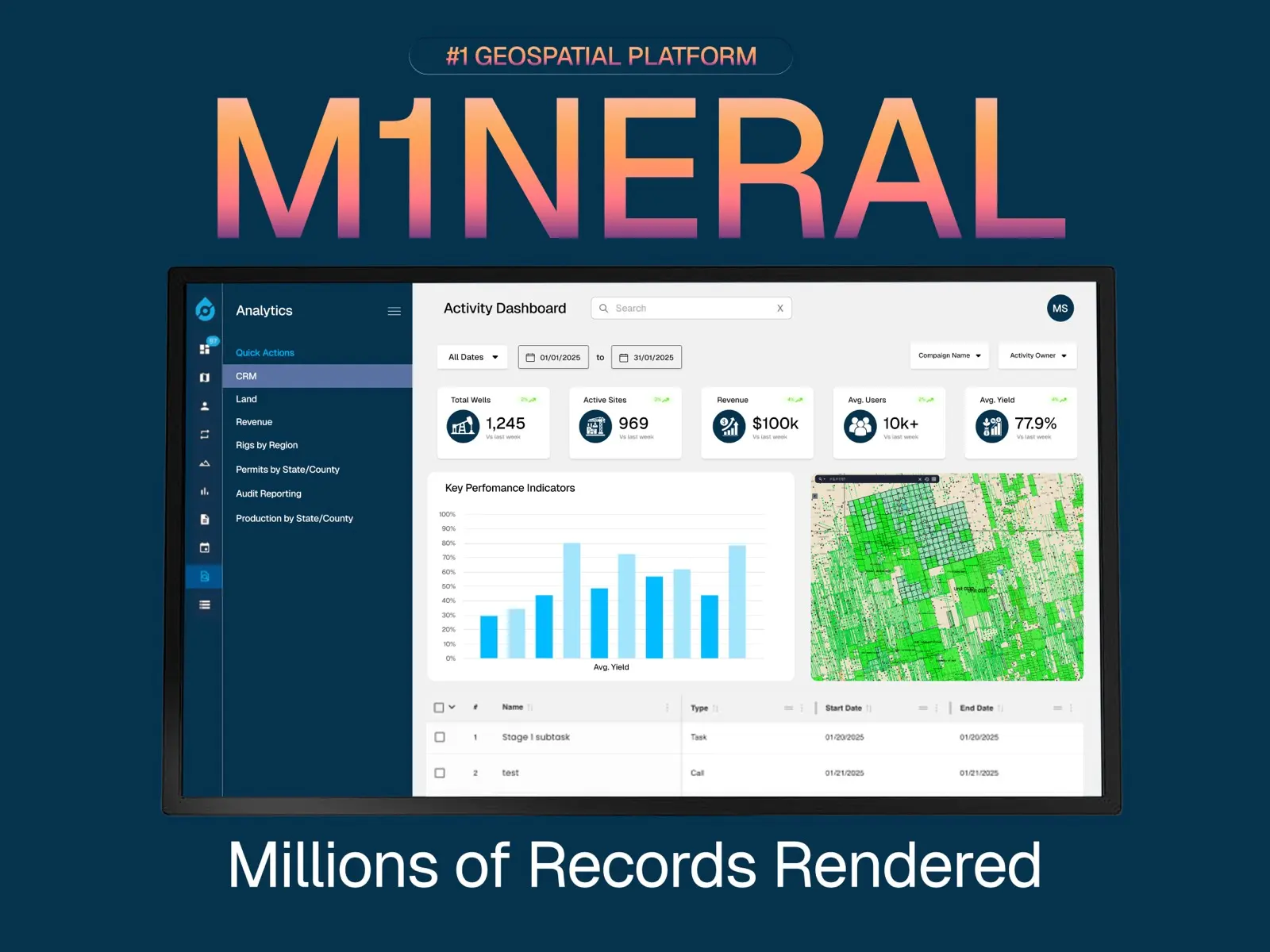
Task: Open the All Dates dropdown
Action: click(473, 357)
